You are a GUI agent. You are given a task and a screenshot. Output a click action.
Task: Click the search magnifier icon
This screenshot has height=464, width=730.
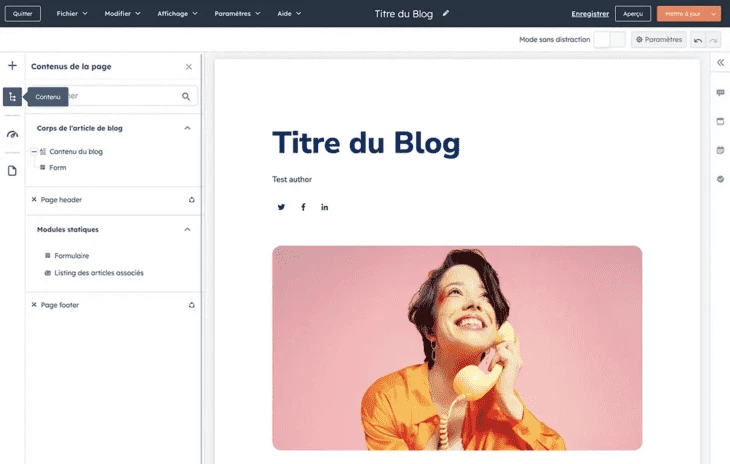[186, 96]
